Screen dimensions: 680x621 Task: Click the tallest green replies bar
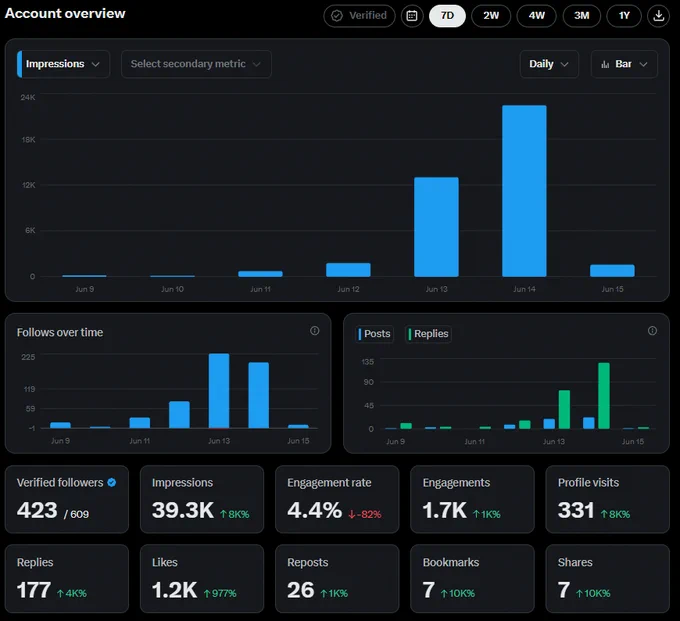click(604, 396)
